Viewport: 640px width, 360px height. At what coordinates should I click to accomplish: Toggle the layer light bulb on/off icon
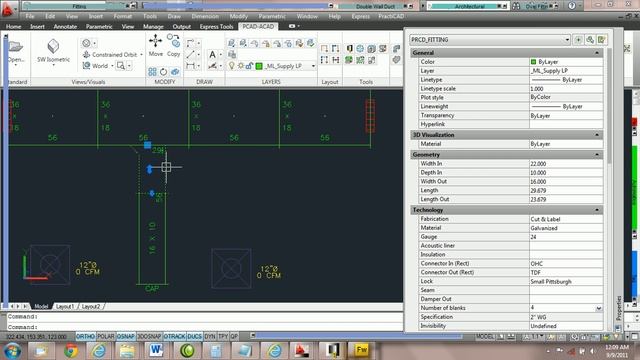(232, 66)
